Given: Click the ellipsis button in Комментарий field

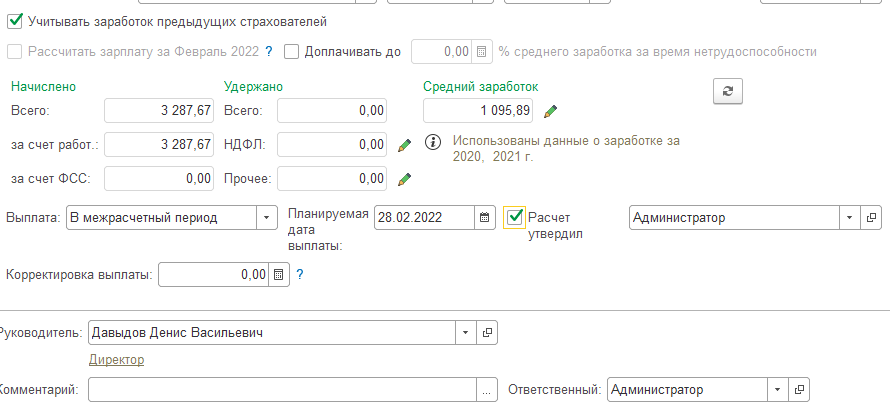Looking at the screenshot, I should point(487,389).
